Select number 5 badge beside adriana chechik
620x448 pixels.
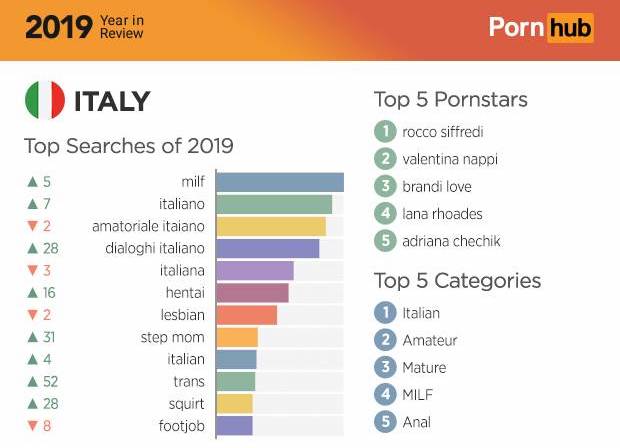pos(384,241)
